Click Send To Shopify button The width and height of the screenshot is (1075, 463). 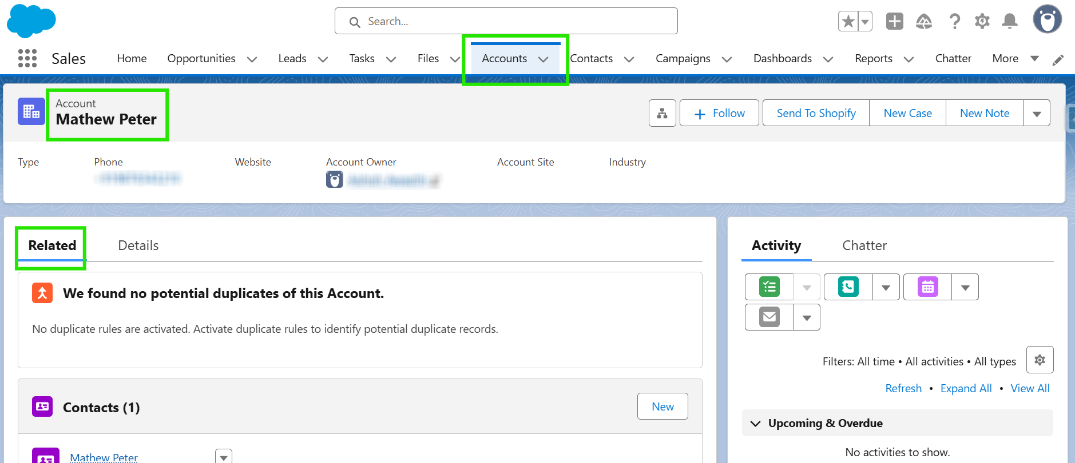(x=816, y=113)
